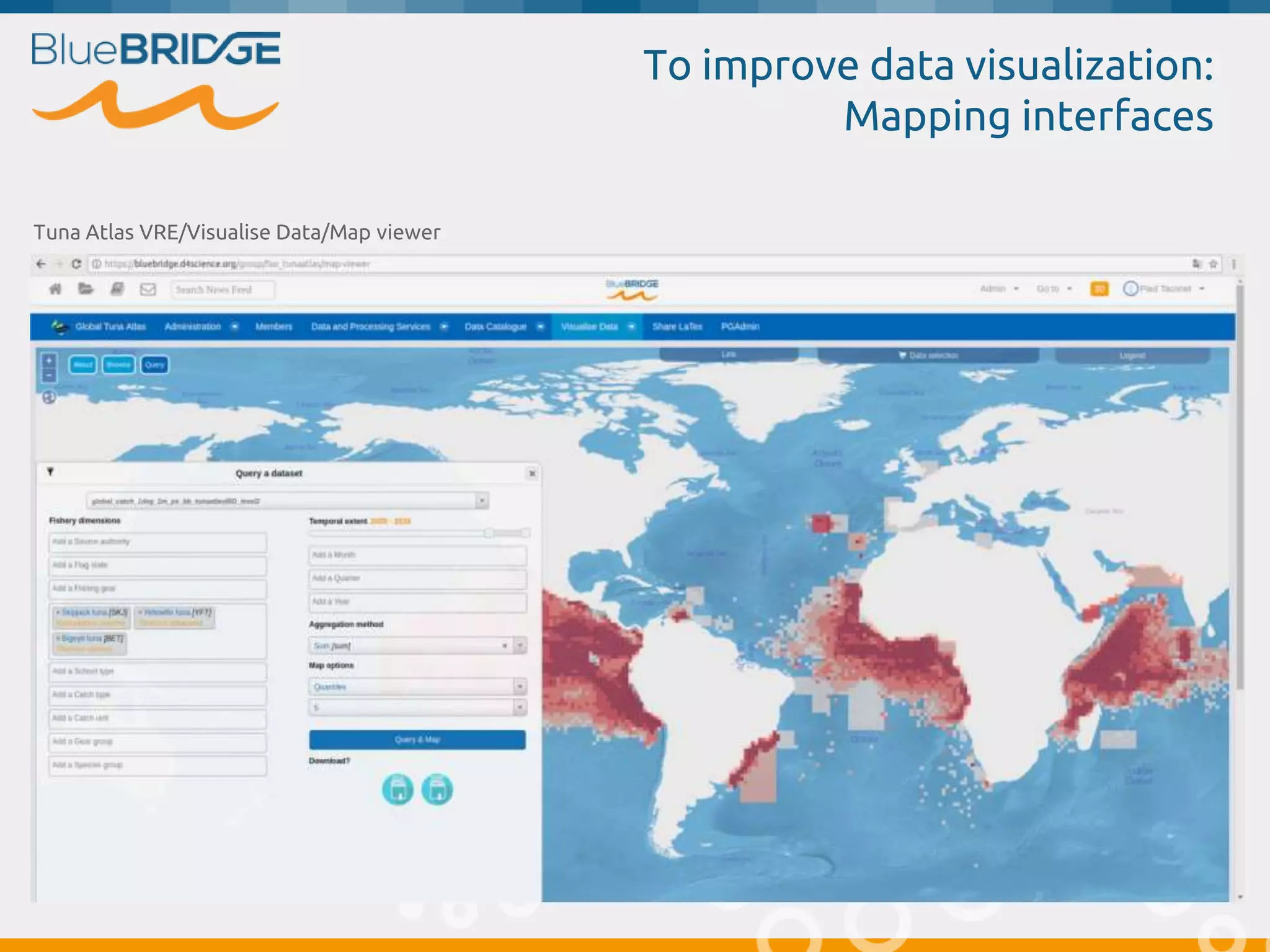Viewport: 1270px width, 952px height.
Task: Click the Add a Source authority field
Action: 158,542
